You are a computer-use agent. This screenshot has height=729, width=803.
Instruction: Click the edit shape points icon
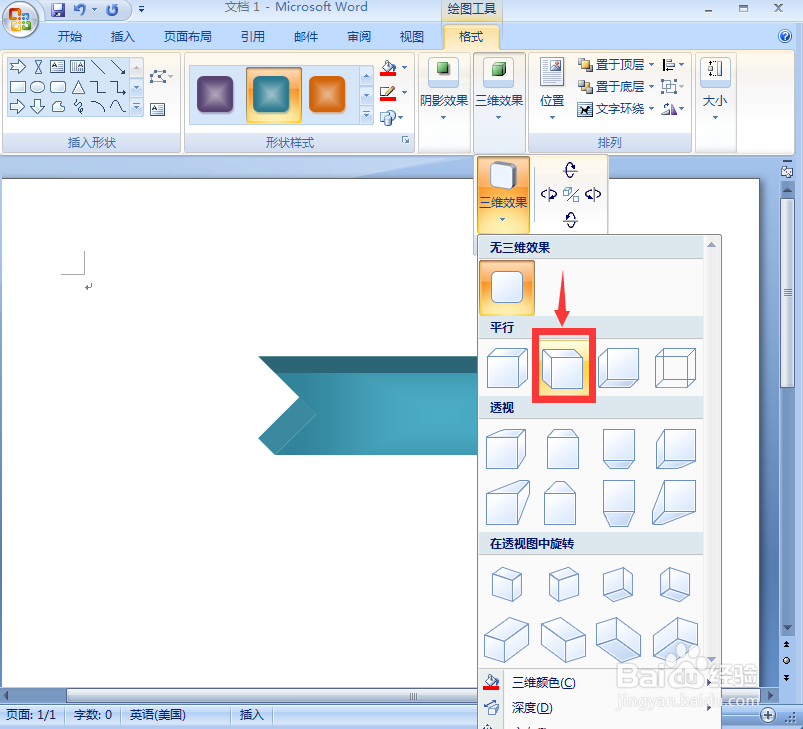pos(158,77)
